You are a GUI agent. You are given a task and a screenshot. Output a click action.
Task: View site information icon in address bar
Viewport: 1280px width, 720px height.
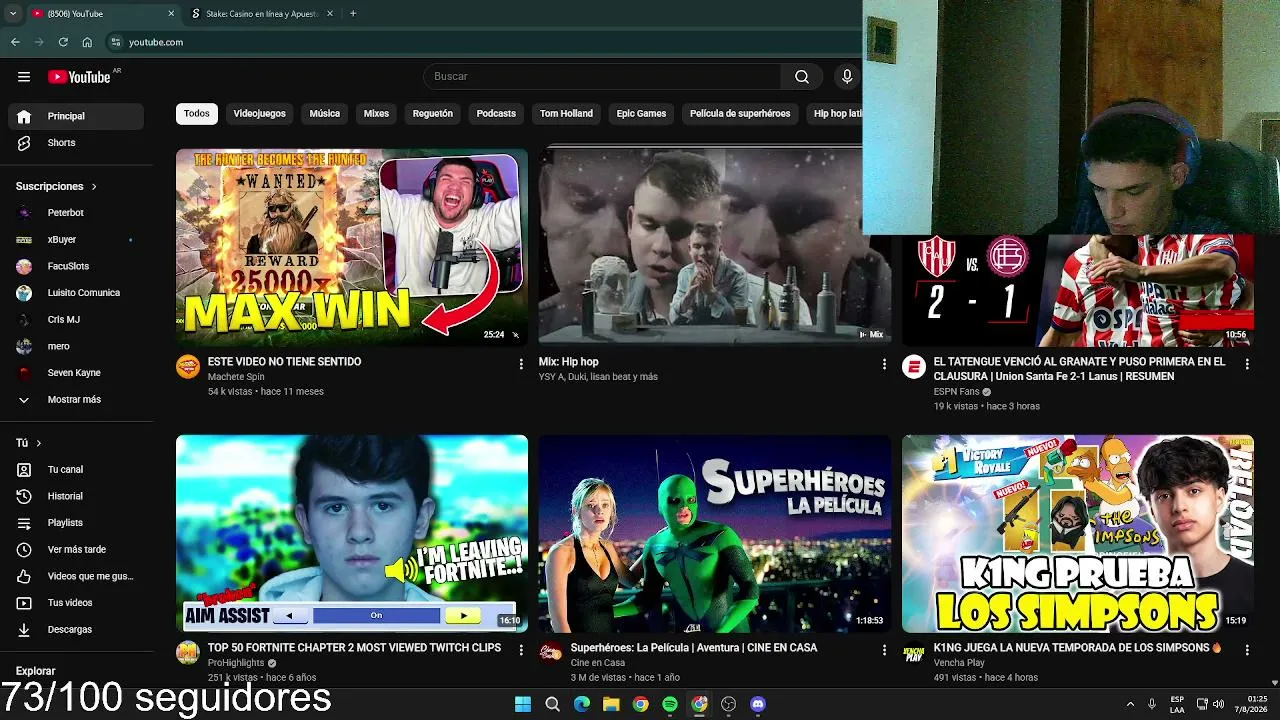click(116, 42)
